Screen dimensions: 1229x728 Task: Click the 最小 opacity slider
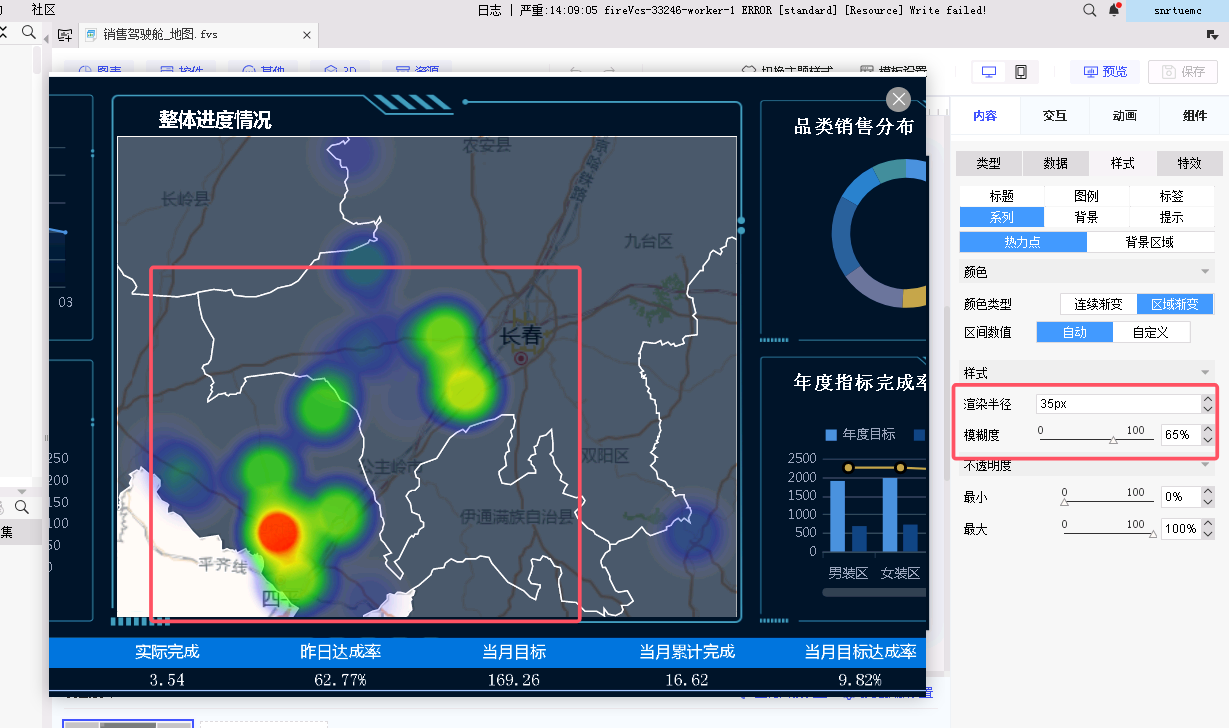click(x=1108, y=501)
